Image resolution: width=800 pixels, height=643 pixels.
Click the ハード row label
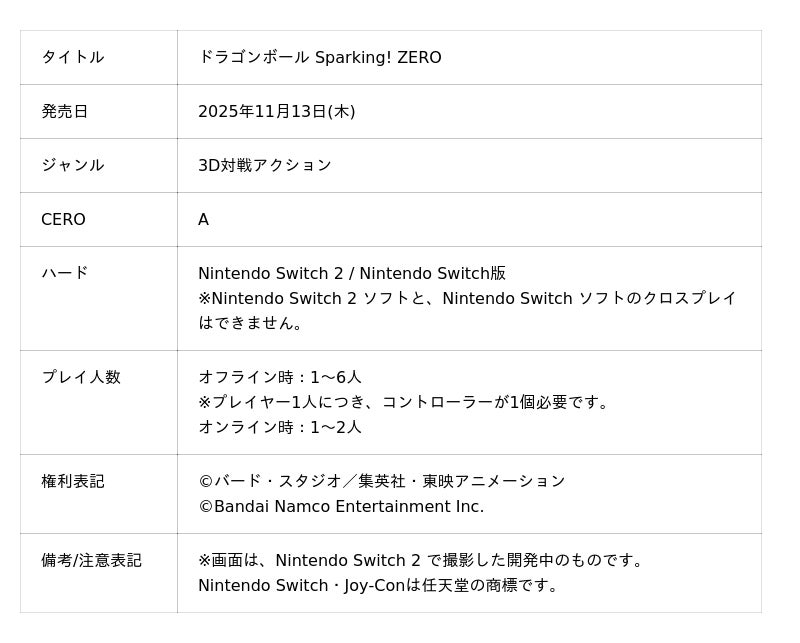[x=64, y=273]
